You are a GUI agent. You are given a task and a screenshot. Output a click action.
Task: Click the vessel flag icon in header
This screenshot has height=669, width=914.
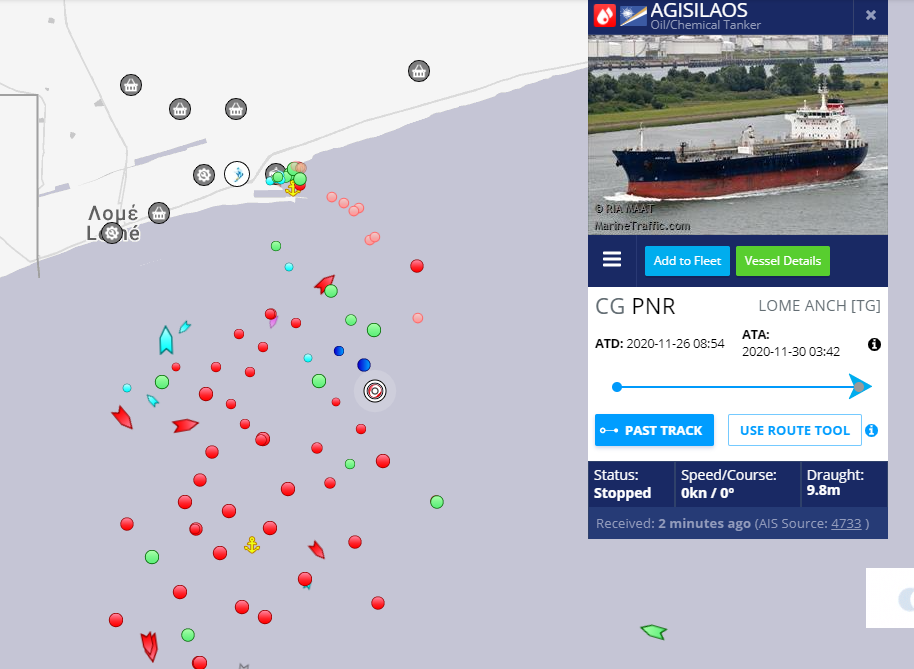[632, 15]
